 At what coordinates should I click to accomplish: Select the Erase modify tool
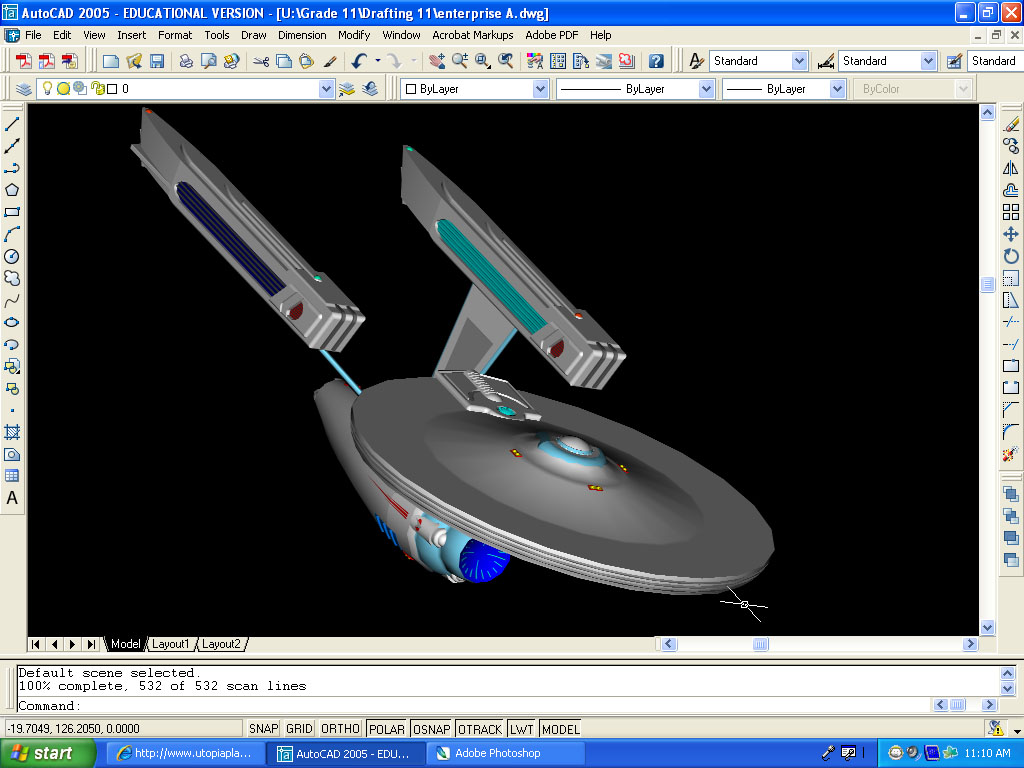pos(1010,125)
